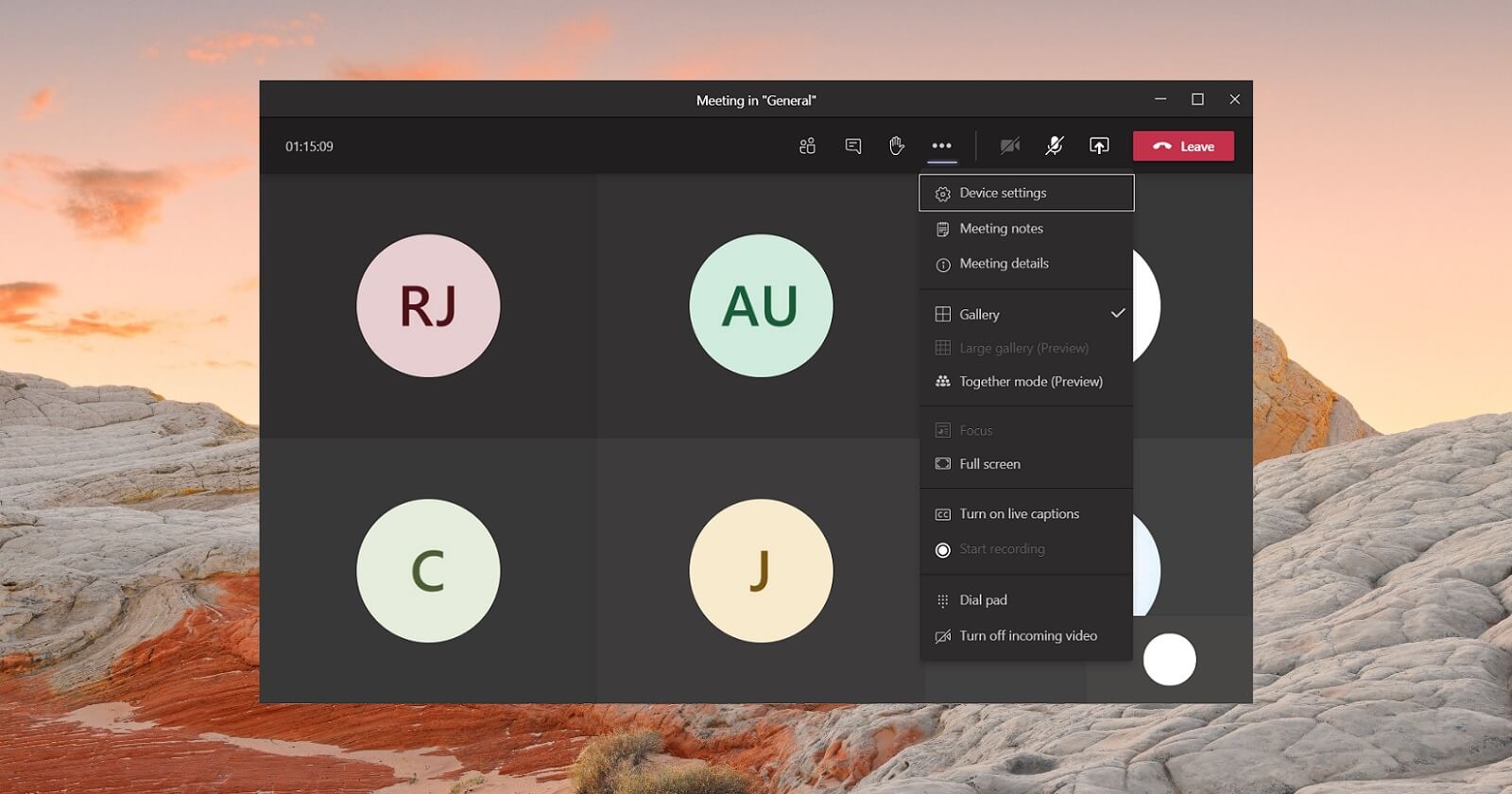1512x794 pixels.
Task: Turn on the camera
Action: click(1009, 146)
